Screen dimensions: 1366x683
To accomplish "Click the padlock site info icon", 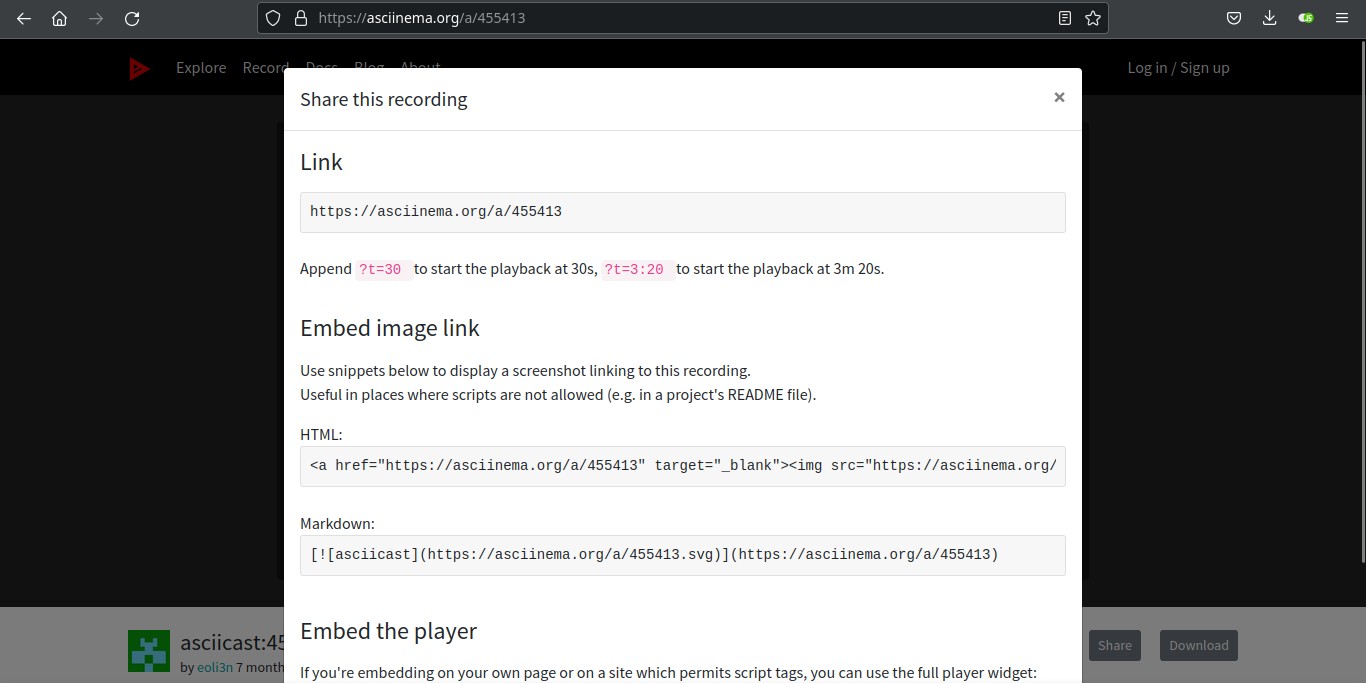I will tap(299, 18).
